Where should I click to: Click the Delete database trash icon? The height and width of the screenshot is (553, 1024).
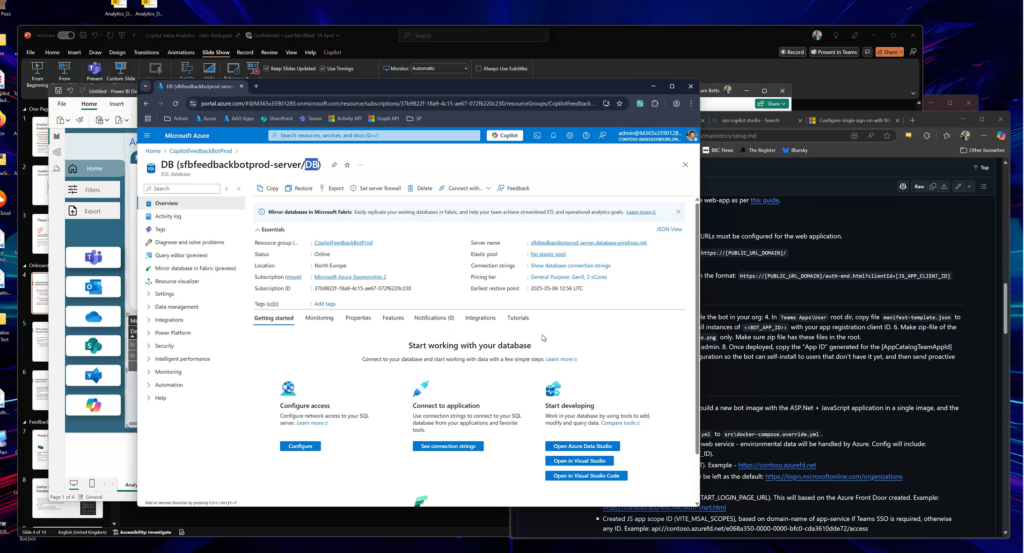(411, 188)
